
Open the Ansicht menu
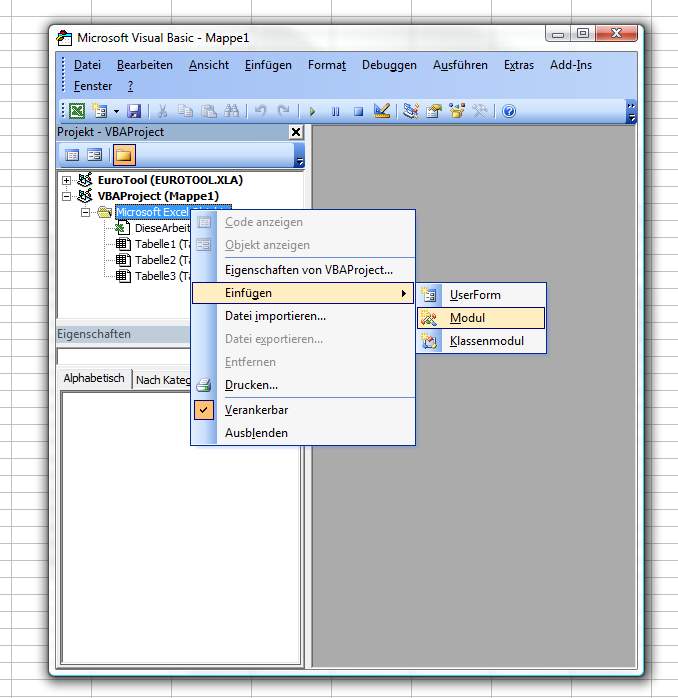pos(208,65)
